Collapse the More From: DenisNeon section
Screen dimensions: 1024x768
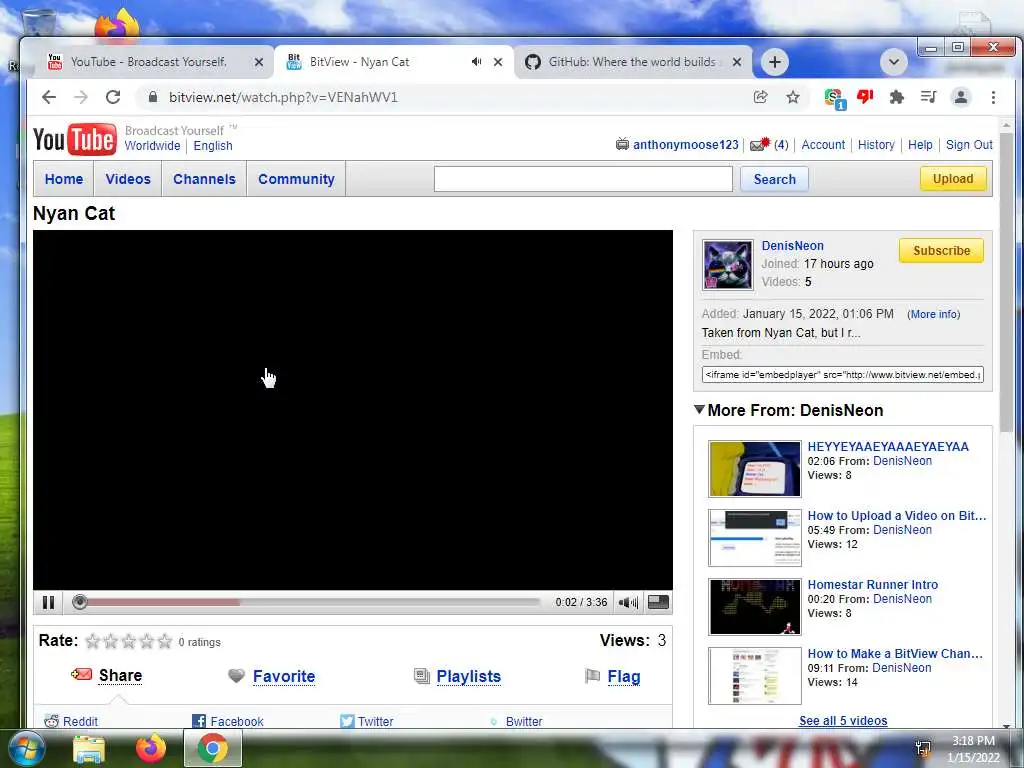699,409
